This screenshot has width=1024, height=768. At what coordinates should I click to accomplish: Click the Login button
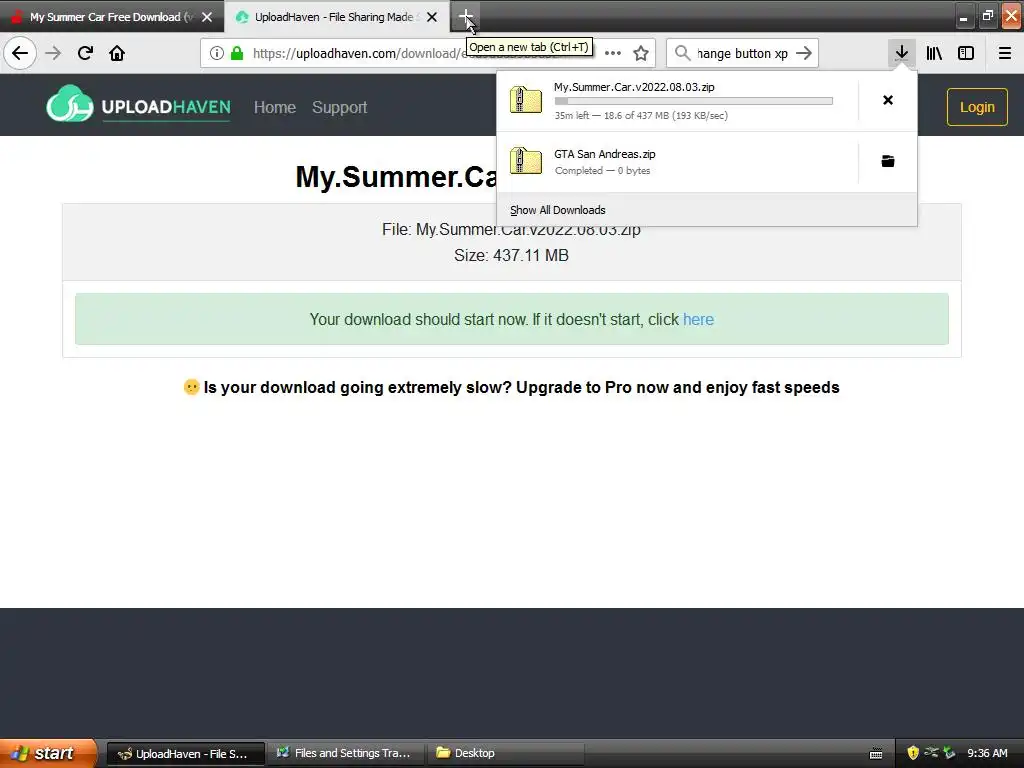(977, 107)
